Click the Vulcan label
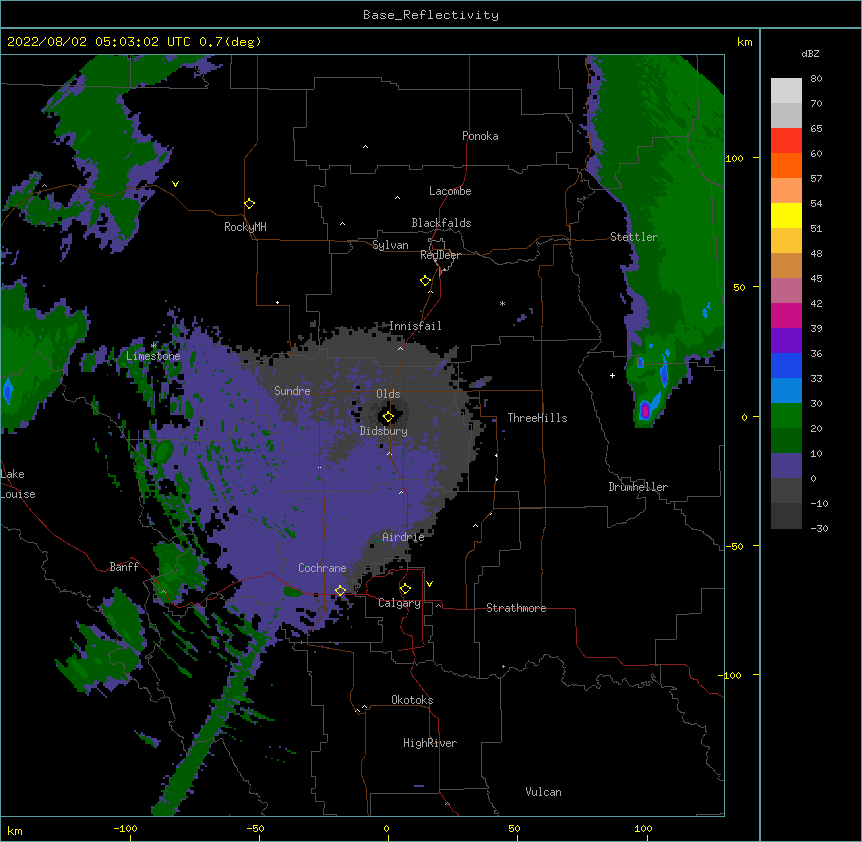Image resolution: width=862 pixels, height=842 pixels. (x=543, y=792)
